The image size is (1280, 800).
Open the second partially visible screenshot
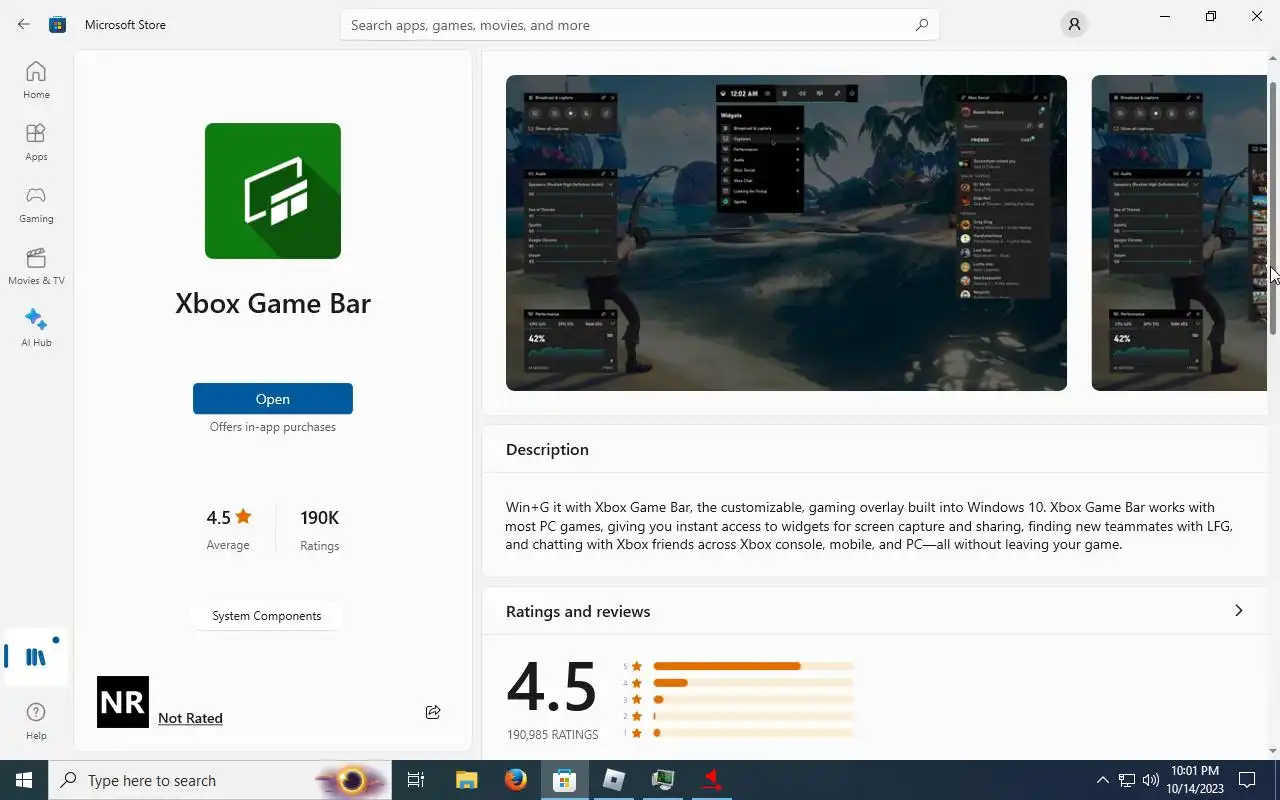pyautogui.click(x=1179, y=233)
